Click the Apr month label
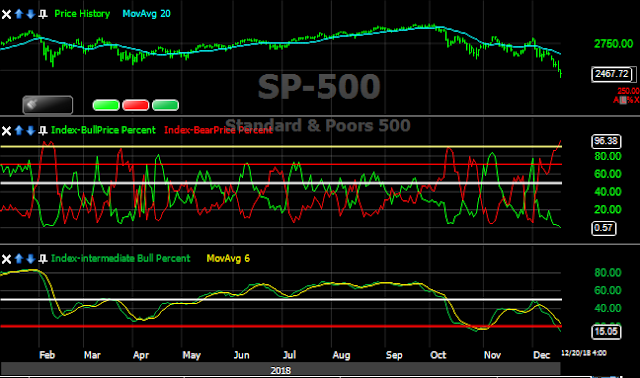The image size is (640, 378). (141, 355)
